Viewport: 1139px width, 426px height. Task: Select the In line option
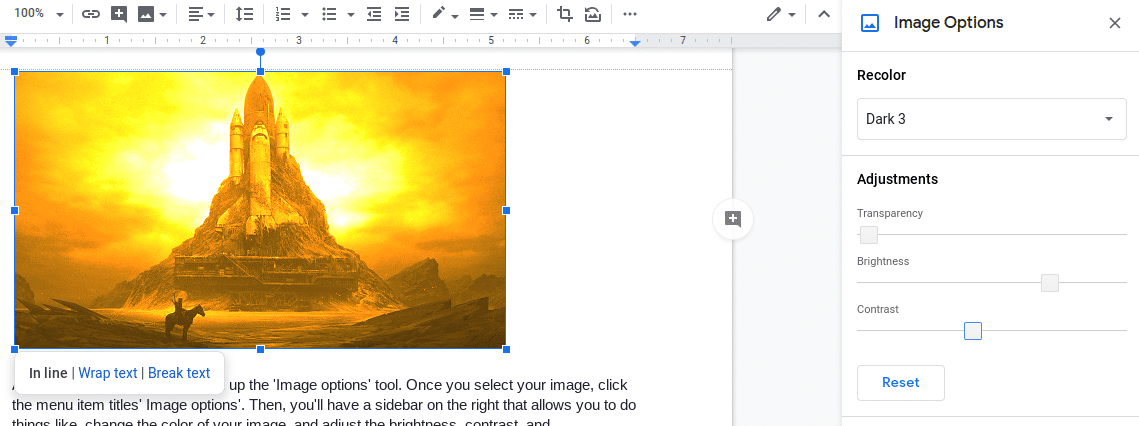point(48,373)
